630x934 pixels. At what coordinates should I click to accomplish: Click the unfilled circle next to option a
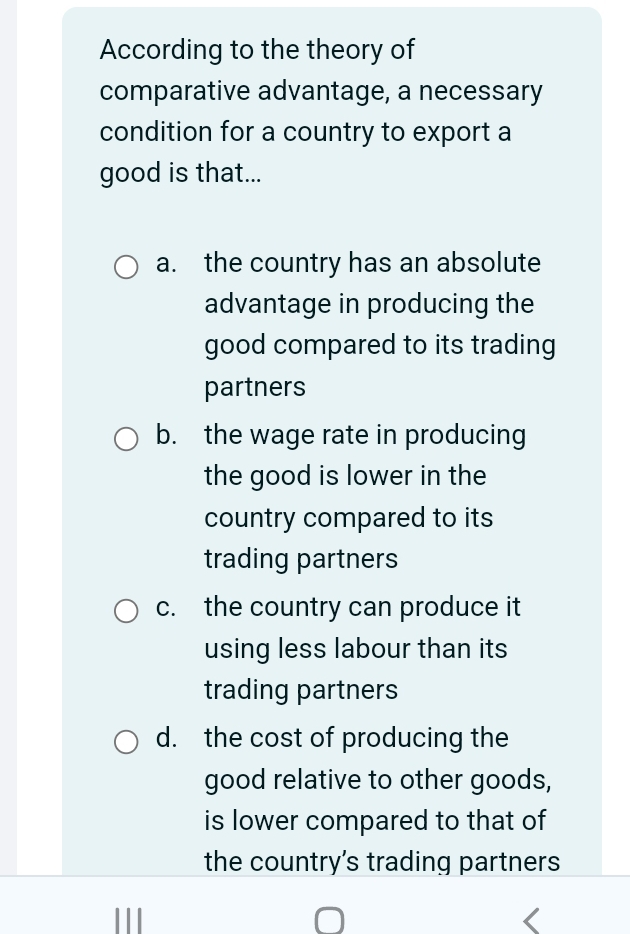(x=126, y=266)
